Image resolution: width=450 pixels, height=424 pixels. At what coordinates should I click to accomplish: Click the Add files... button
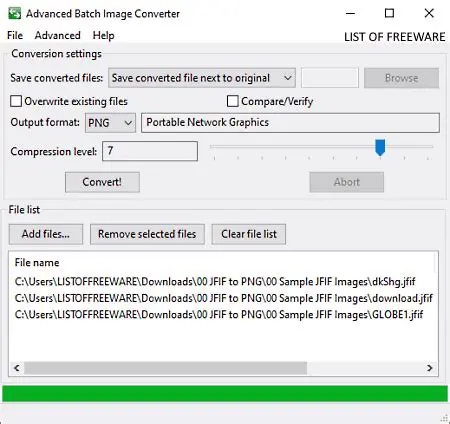[46, 234]
